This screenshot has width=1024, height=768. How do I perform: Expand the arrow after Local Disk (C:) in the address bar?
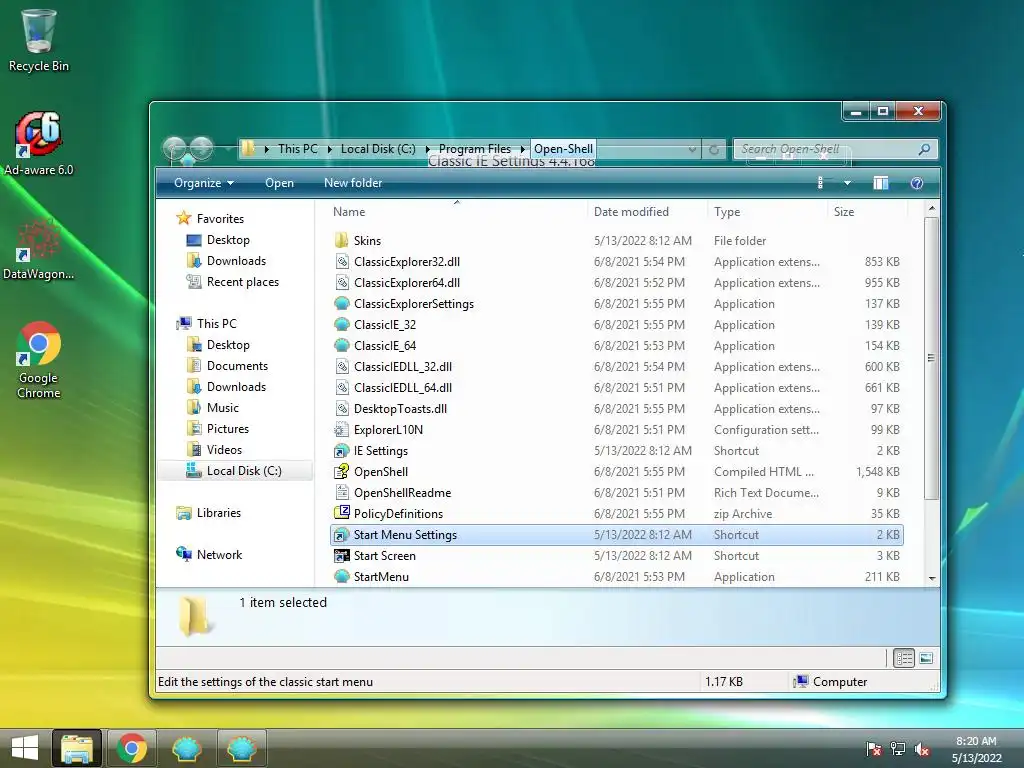[x=428, y=149]
